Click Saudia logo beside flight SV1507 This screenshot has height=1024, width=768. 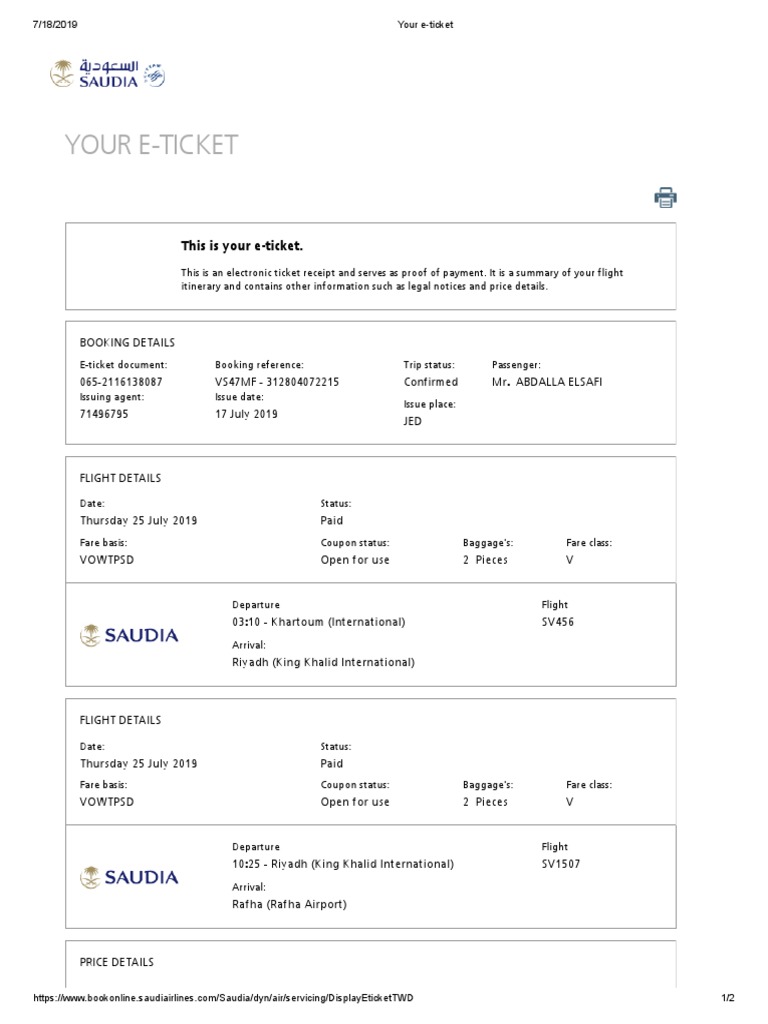129,877
